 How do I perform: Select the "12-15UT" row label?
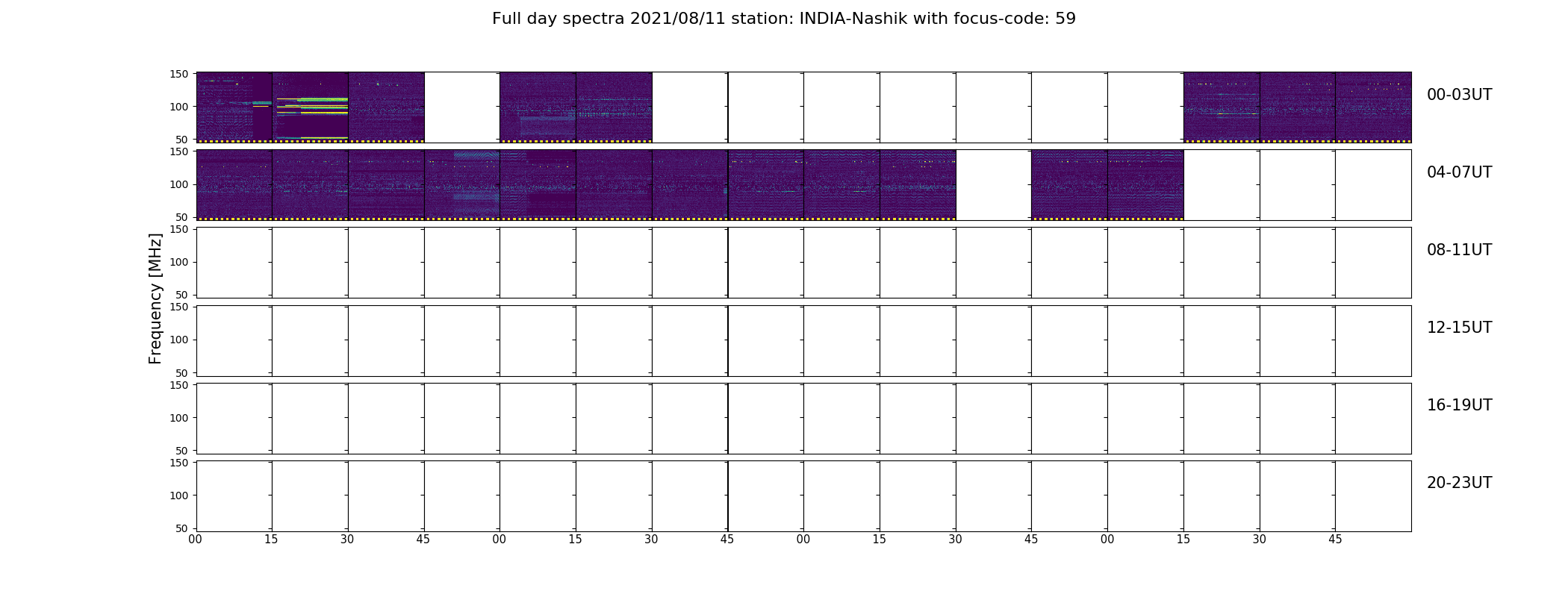[x=1459, y=328]
